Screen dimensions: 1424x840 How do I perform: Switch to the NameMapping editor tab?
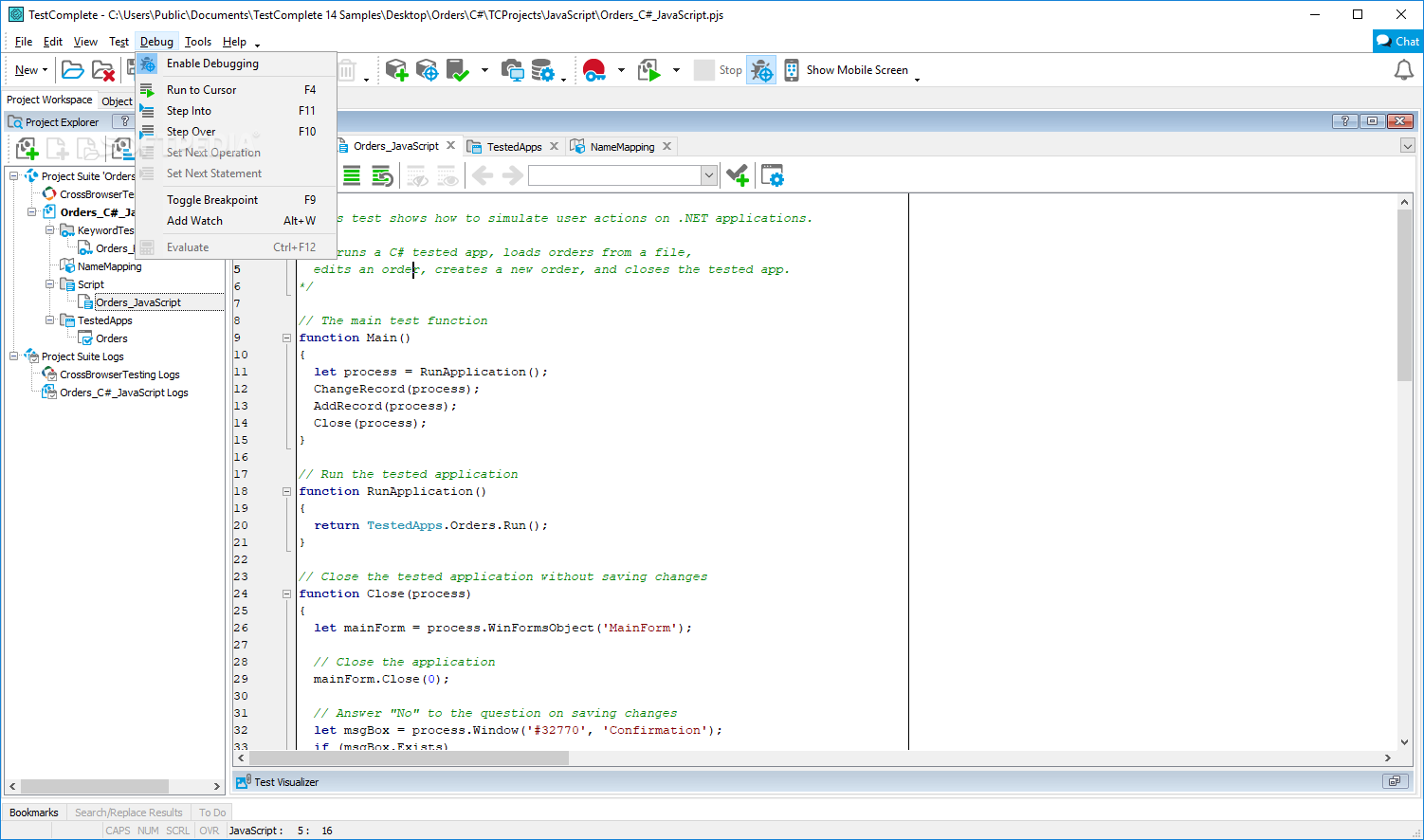(622, 147)
